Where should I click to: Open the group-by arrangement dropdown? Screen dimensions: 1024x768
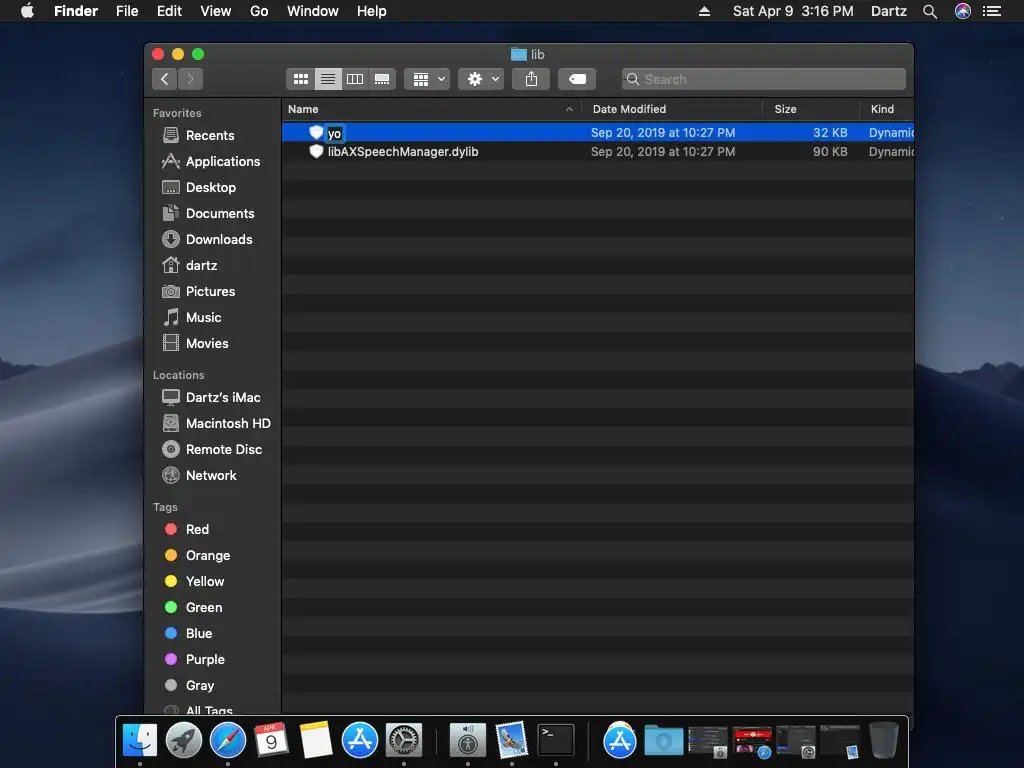point(427,79)
